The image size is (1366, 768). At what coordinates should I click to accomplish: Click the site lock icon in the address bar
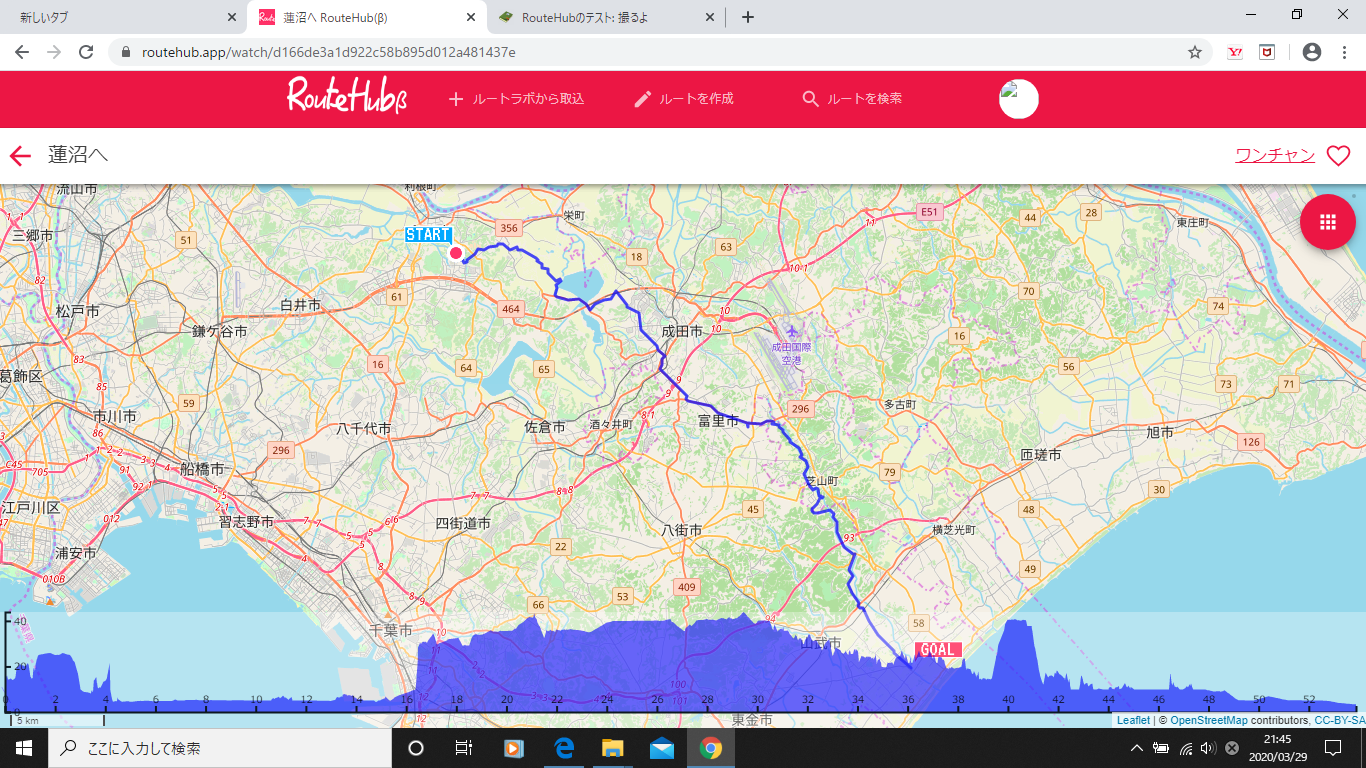coord(126,52)
